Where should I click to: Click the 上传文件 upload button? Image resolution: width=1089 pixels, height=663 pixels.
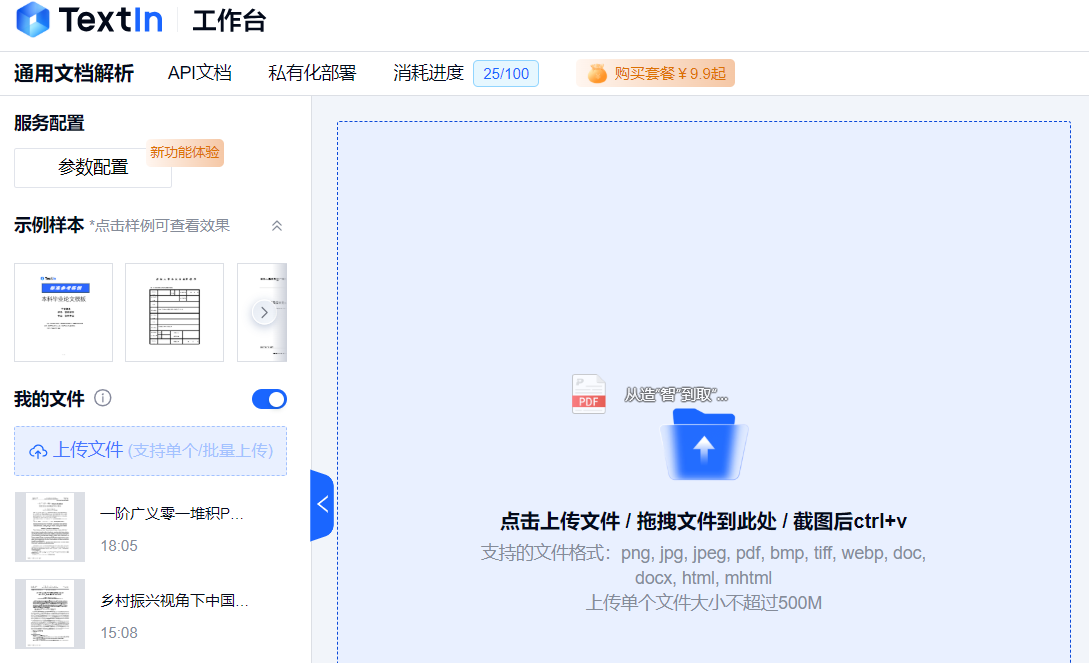tap(150, 451)
